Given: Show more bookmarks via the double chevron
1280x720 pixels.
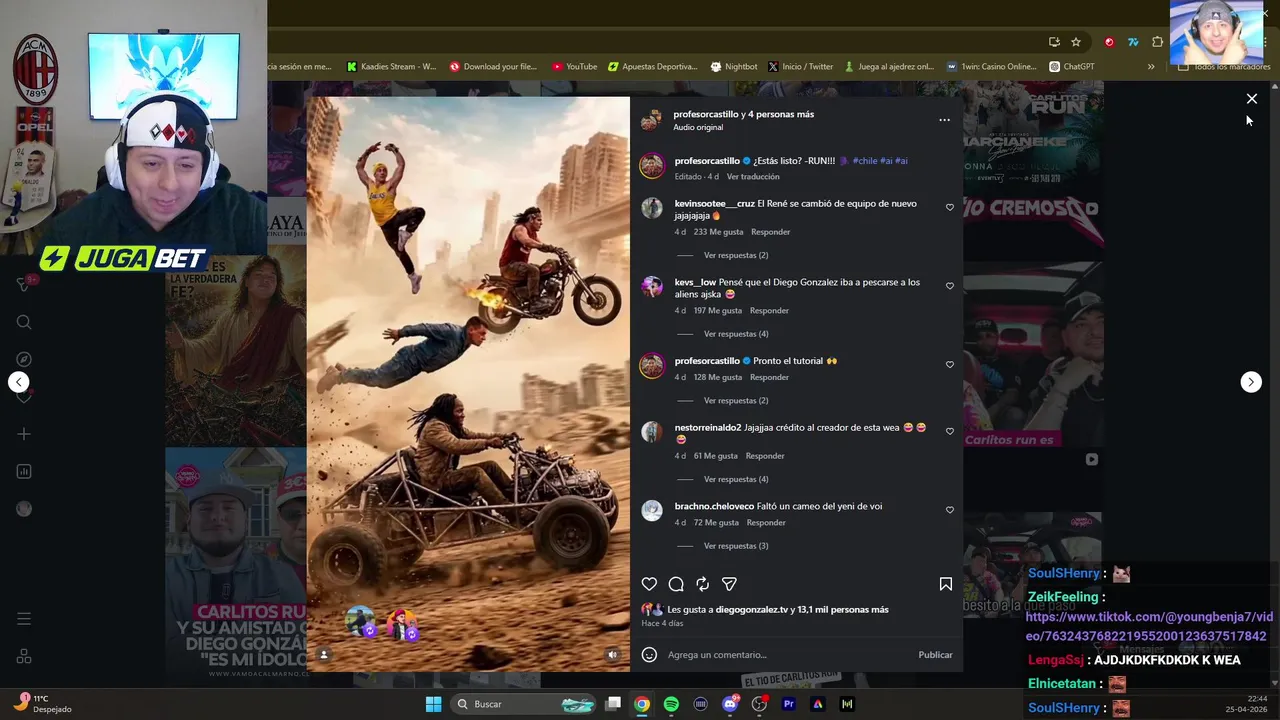Looking at the screenshot, I should [1151, 67].
